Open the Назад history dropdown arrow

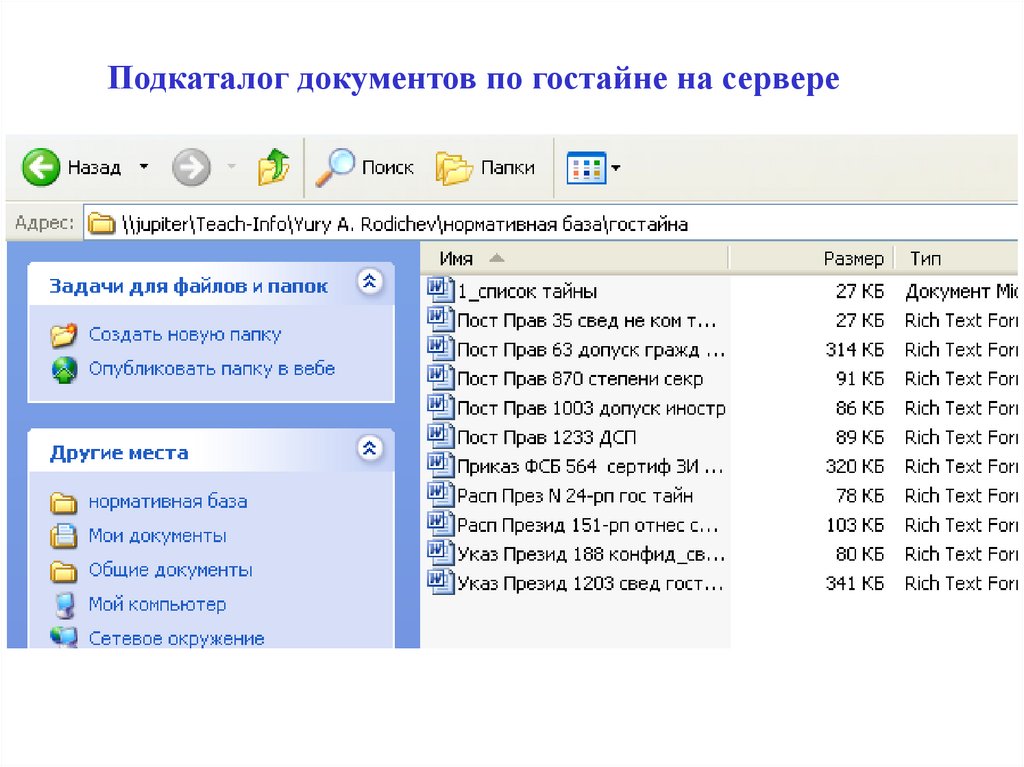pos(144,167)
